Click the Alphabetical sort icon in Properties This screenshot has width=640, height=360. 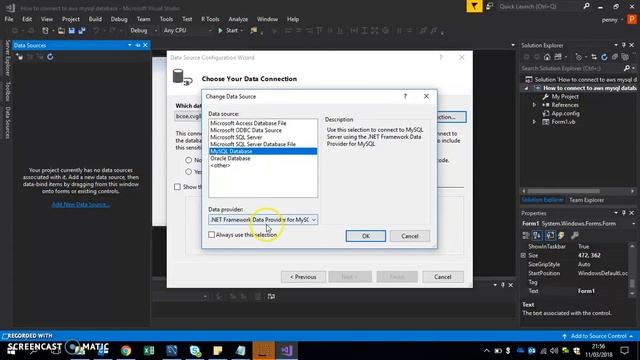[537, 235]
